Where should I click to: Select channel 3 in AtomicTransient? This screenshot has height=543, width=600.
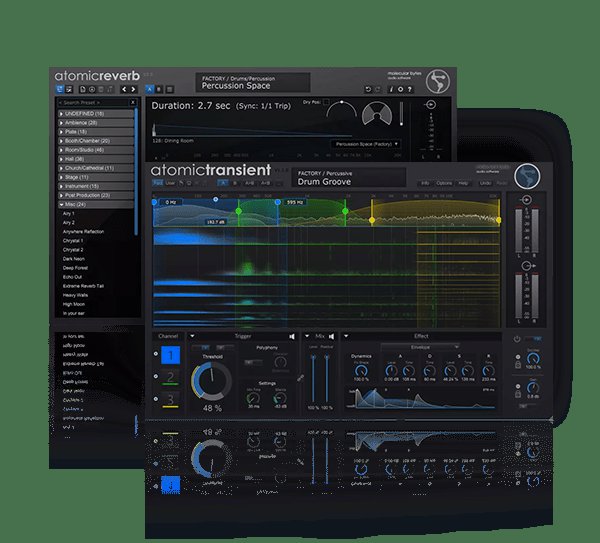pos(170,400)
